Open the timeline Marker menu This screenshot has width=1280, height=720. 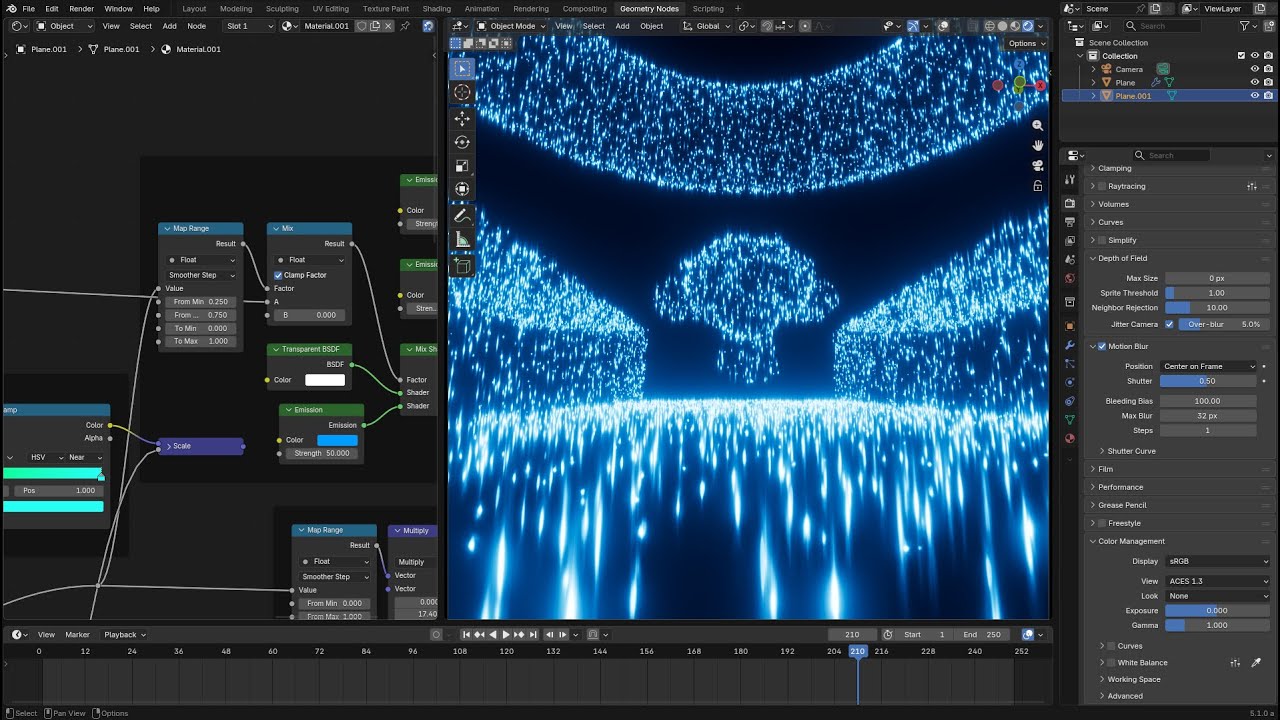pyautogui.click(x=78, y=634)
